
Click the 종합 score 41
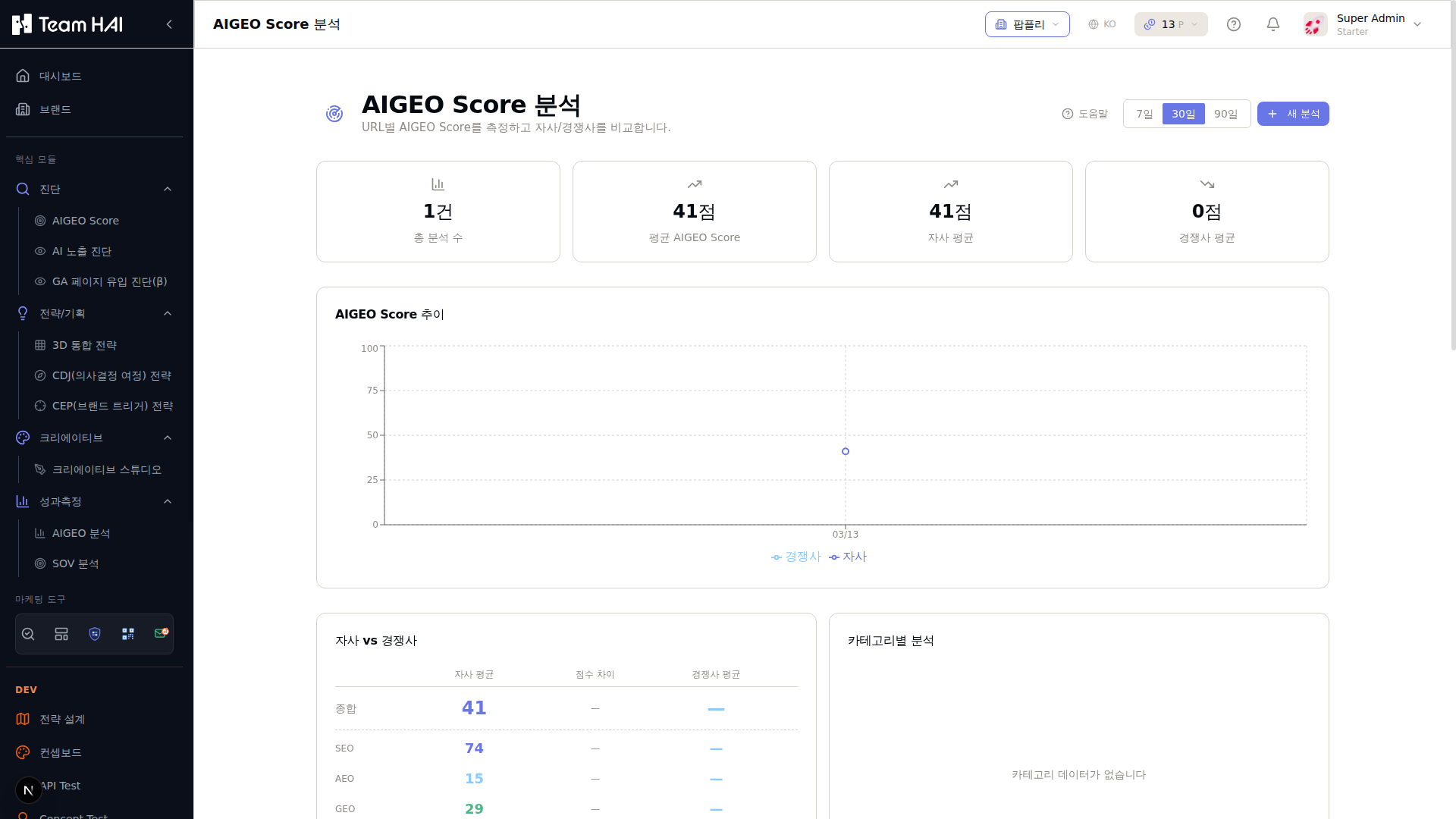(x=474, y=708)
